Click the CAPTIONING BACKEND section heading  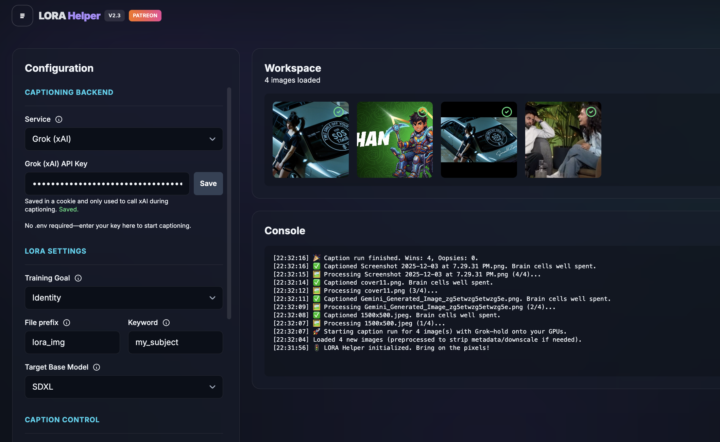pos(69,92)
